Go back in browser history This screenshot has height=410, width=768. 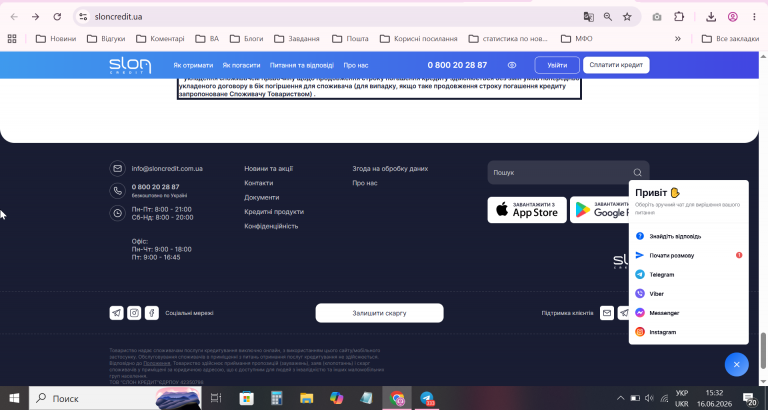click(14, 17)
